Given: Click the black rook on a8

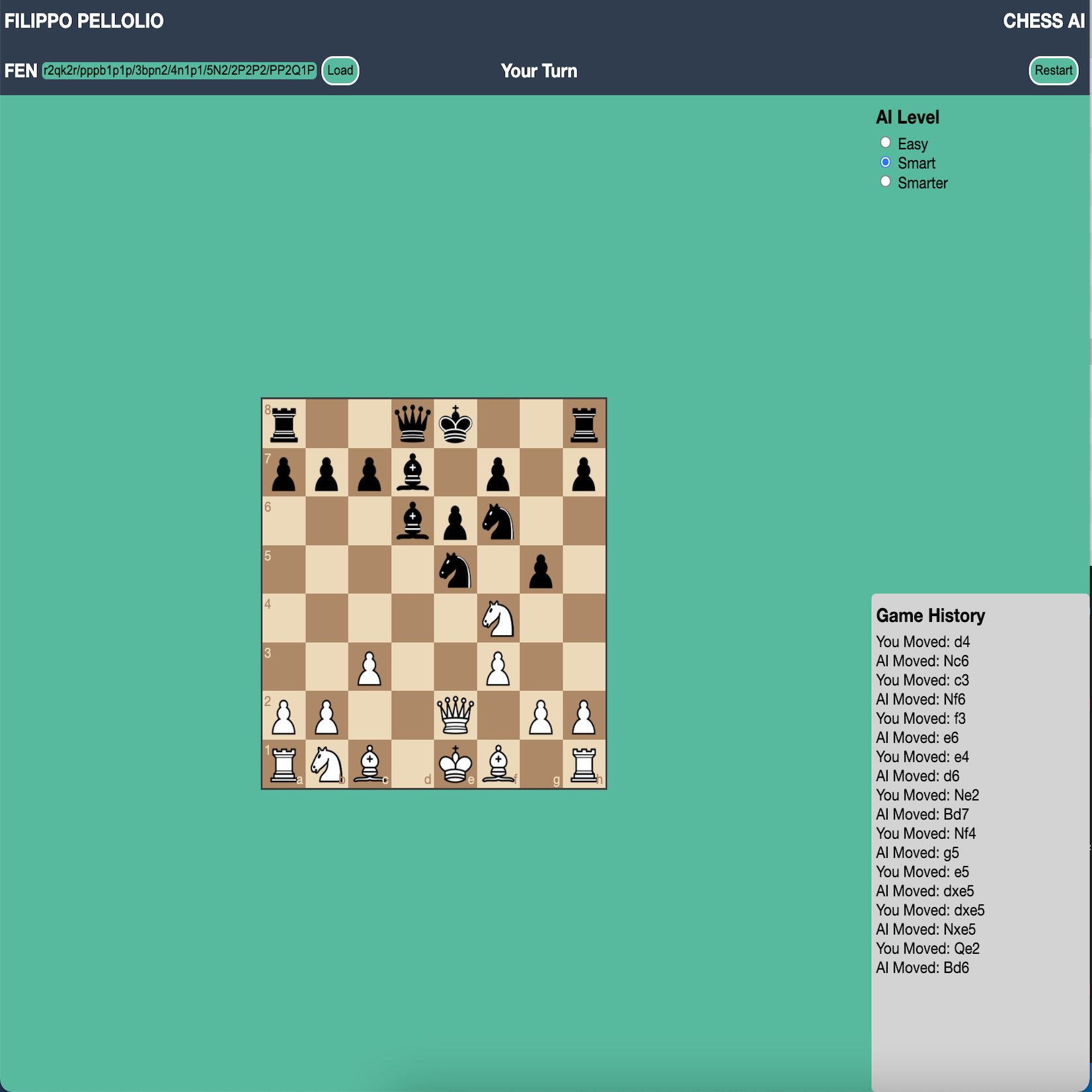Looking at the screenshot, I should pos(284,424).
